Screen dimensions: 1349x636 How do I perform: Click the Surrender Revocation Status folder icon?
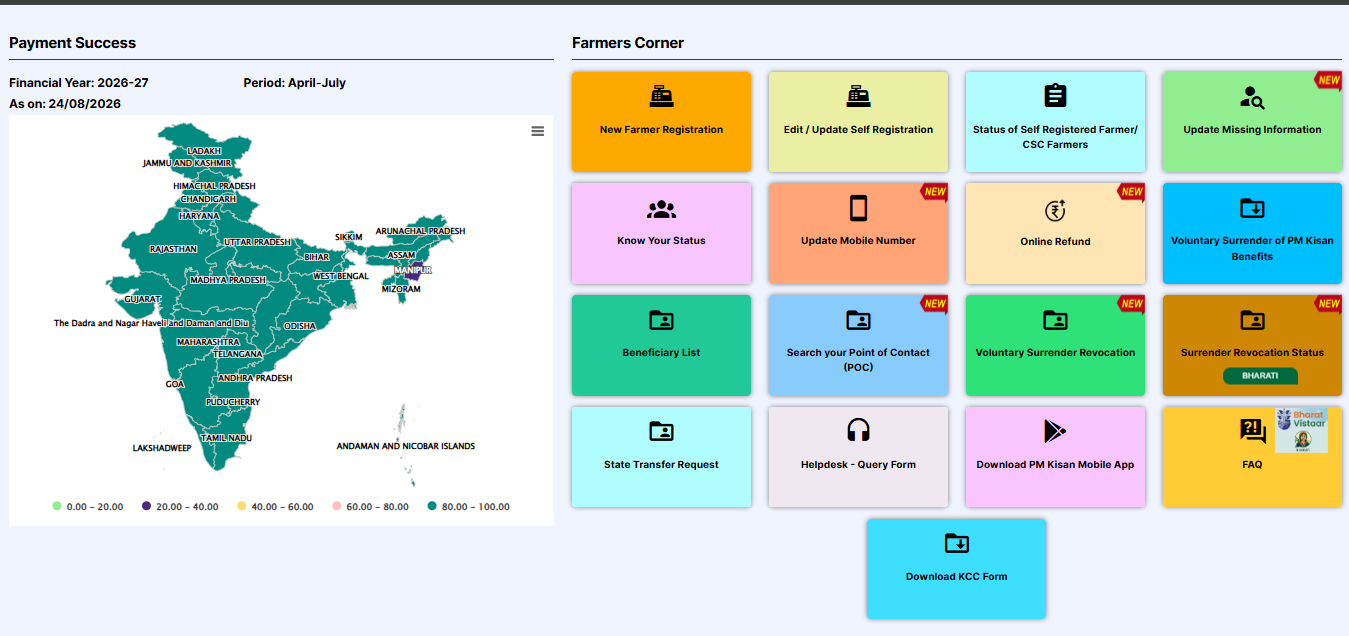[x=1252, y=320]
